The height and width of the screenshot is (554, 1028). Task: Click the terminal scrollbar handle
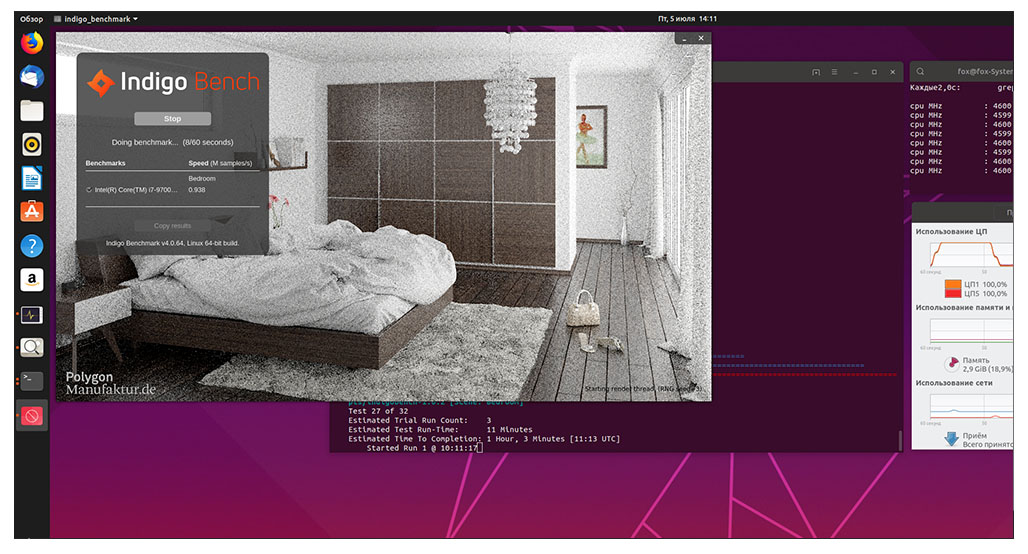click(x=900, y=441)
